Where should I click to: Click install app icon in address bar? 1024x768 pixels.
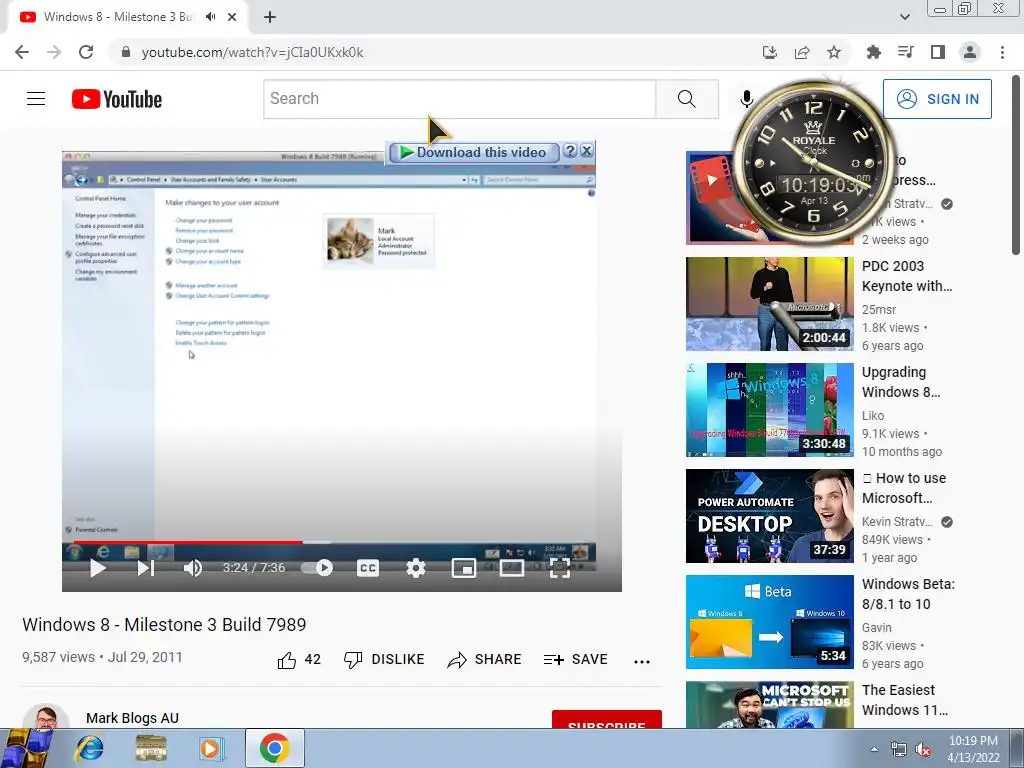[x=770, y=52]
